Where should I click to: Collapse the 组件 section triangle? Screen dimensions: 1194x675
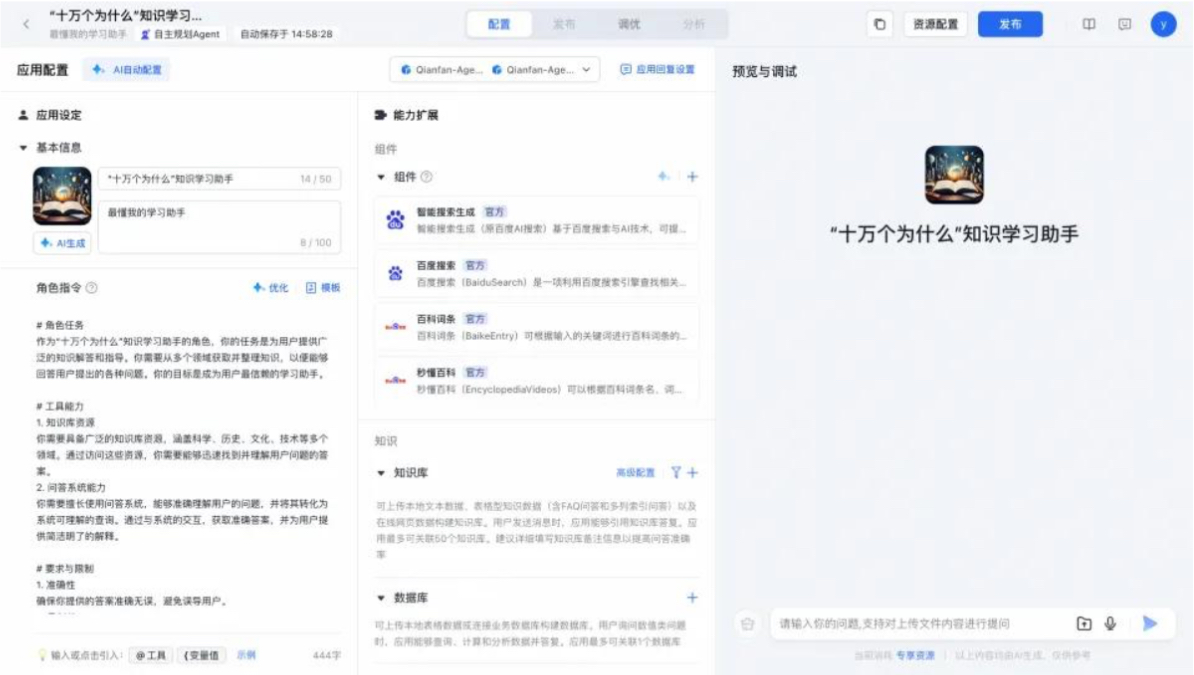pyautogui.click(x=381, y=177)
